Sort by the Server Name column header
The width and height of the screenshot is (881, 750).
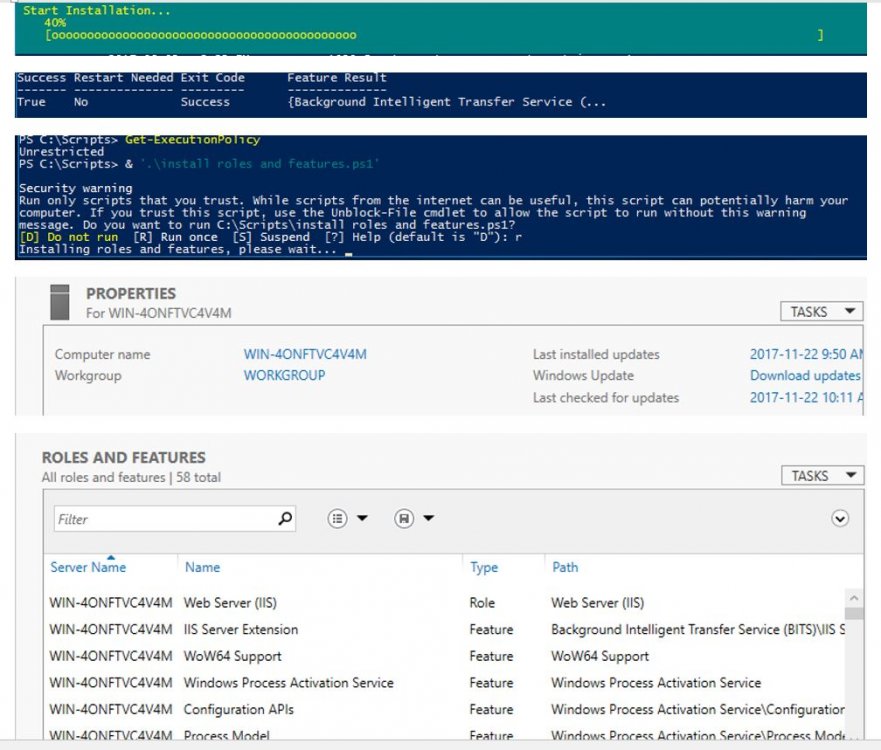coord(88,567)
